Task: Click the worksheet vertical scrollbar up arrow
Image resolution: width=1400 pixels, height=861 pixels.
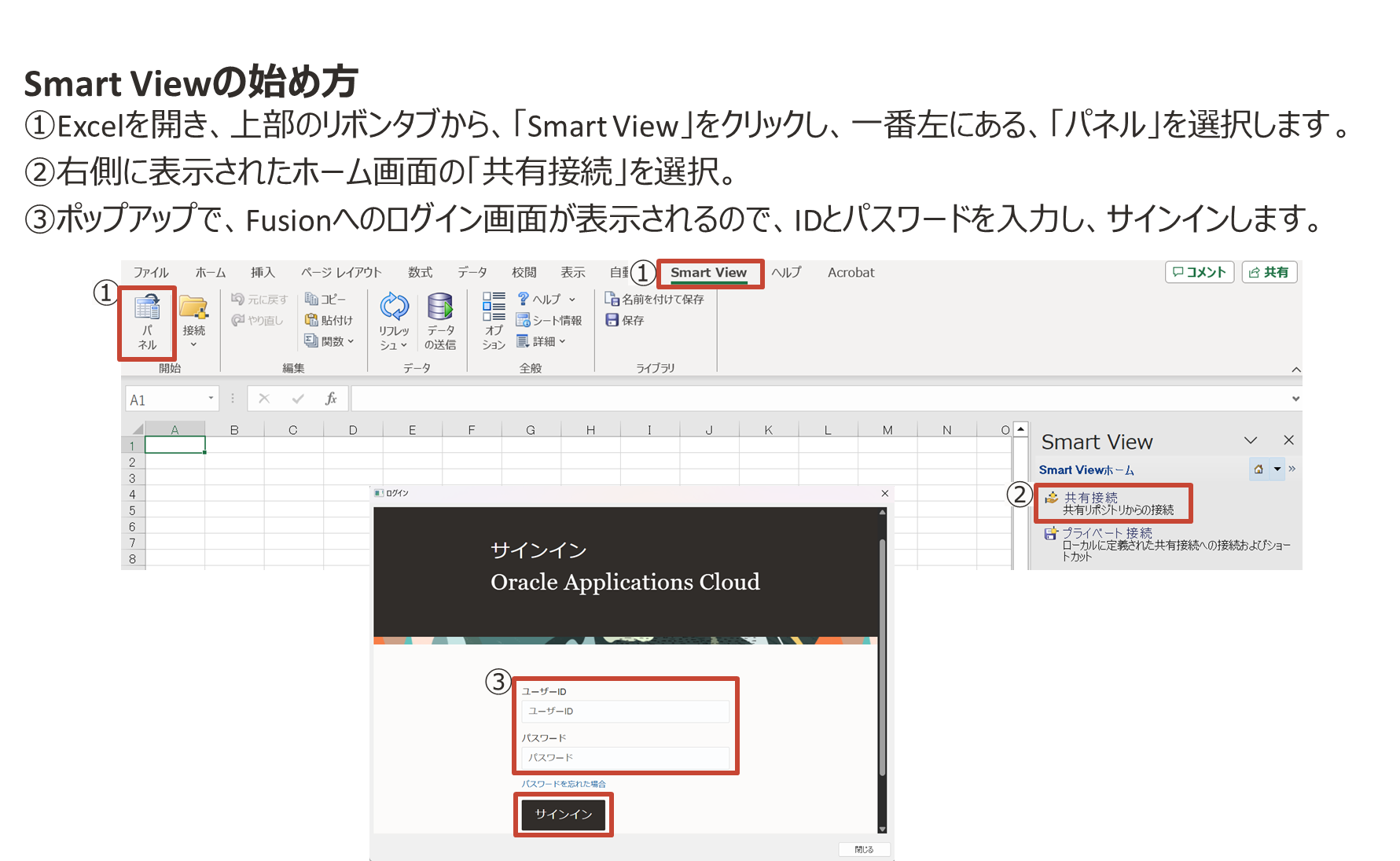Action: coord(1020,429)
